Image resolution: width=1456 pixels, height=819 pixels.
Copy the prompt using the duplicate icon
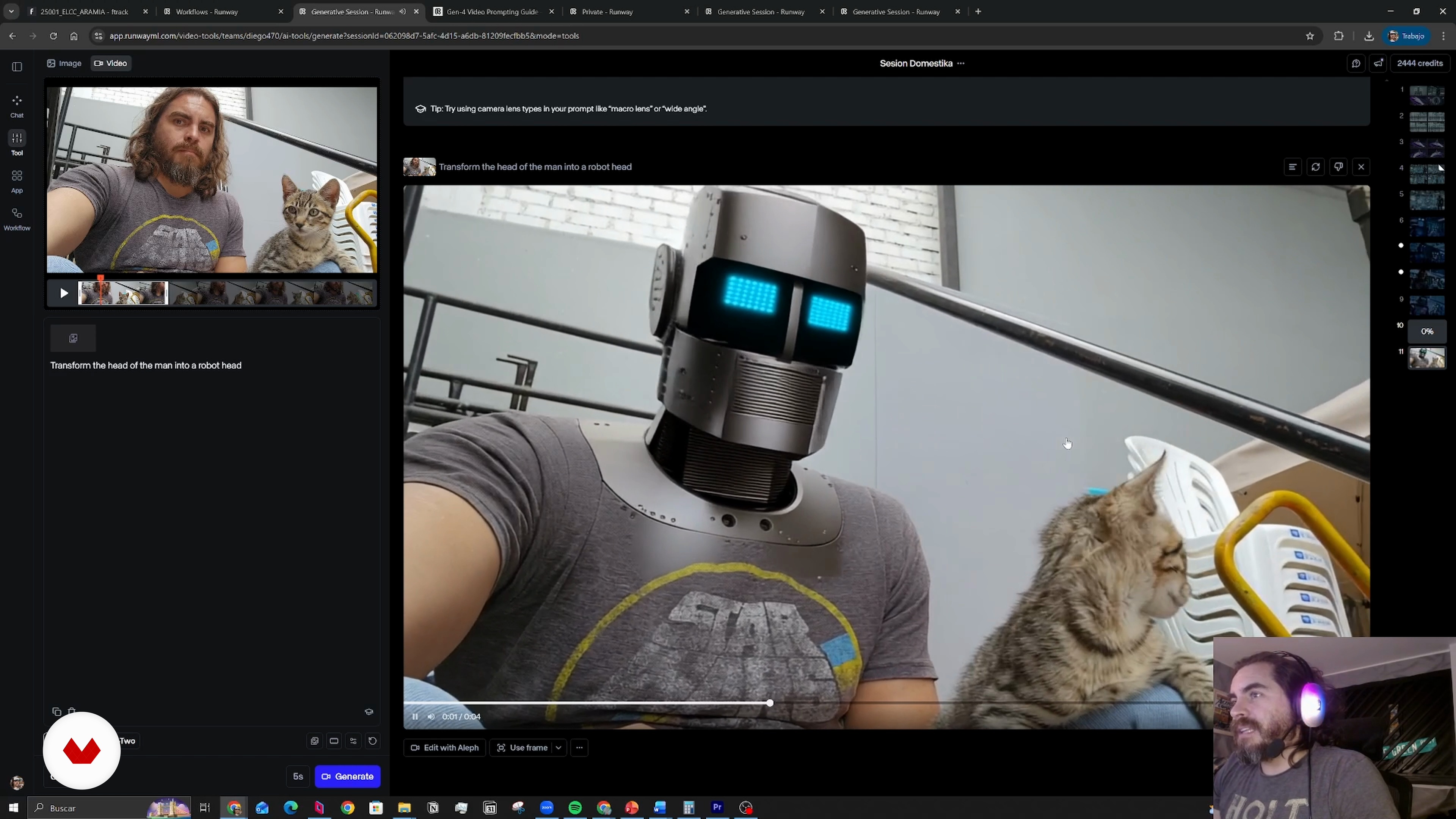(x=56, y=712)
